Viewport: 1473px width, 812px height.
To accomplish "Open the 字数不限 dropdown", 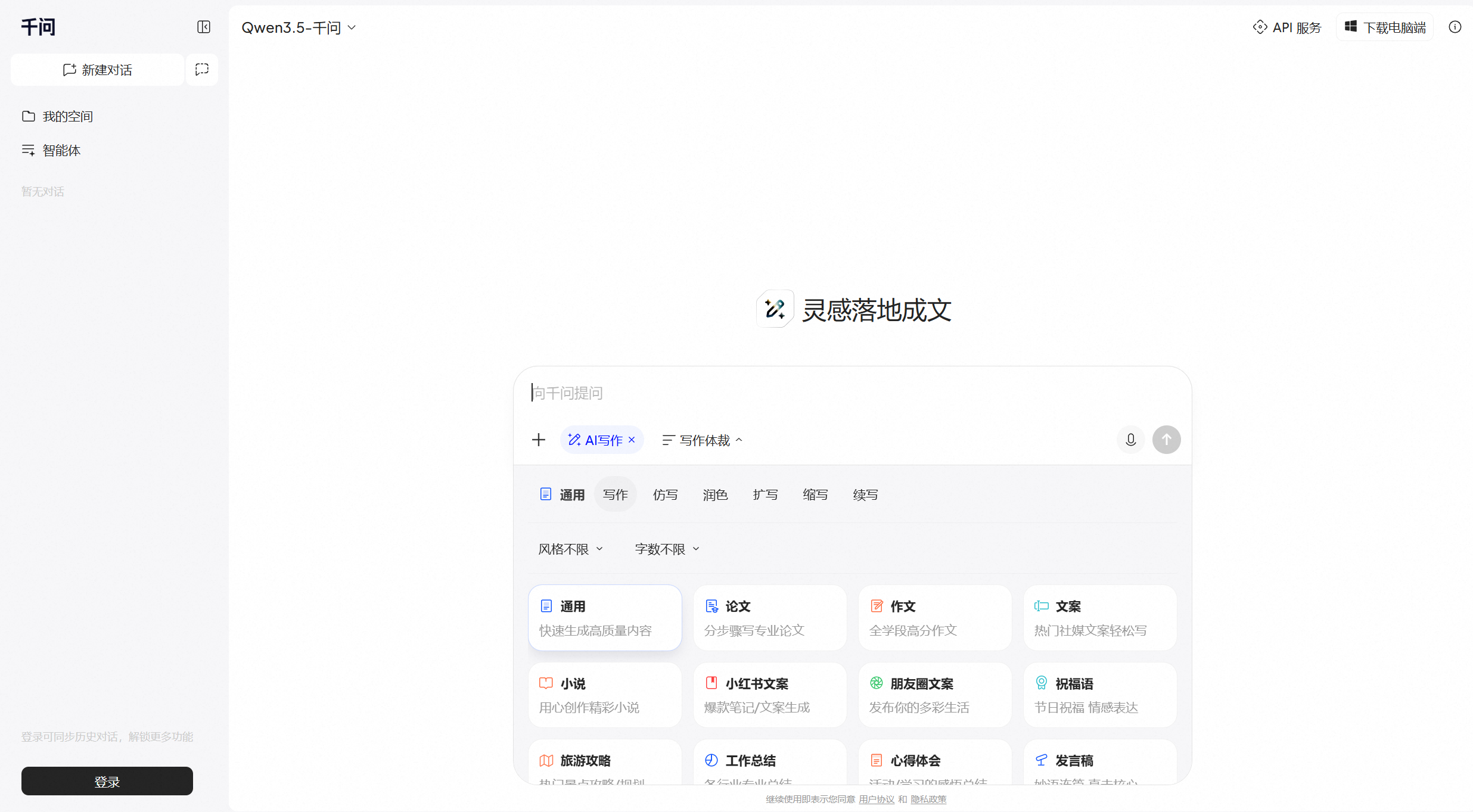I will click(667, 549).
